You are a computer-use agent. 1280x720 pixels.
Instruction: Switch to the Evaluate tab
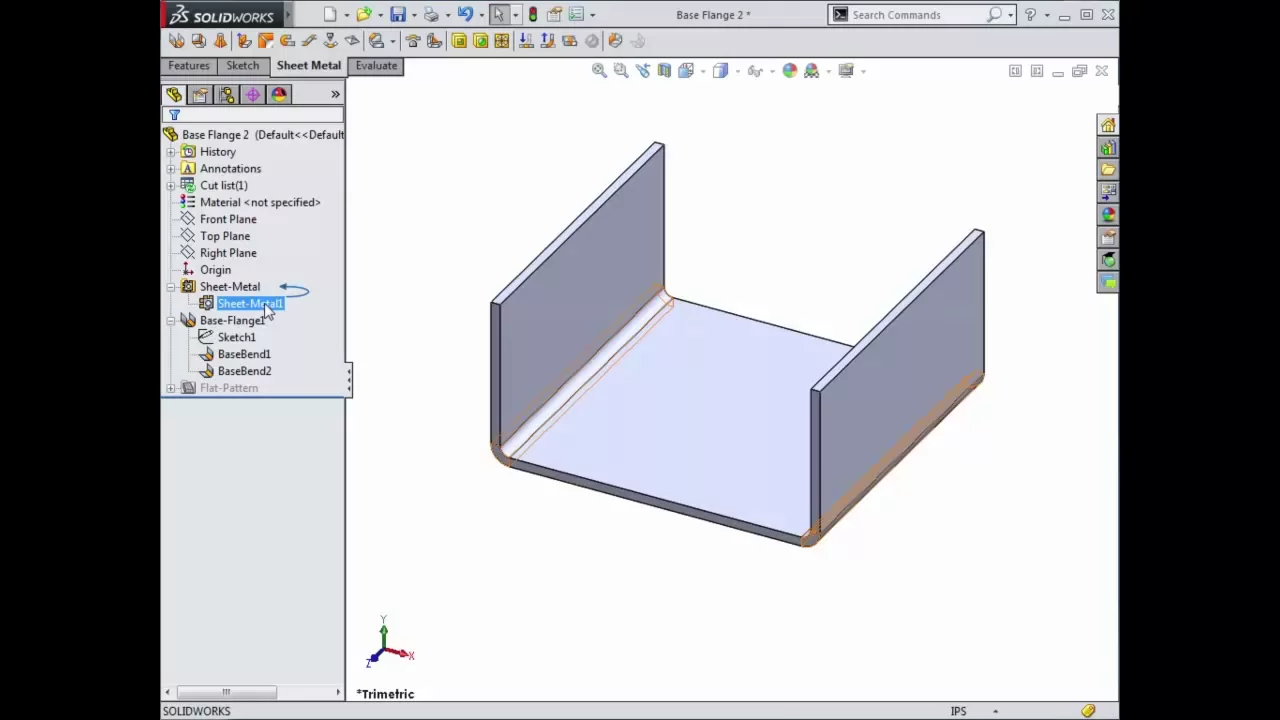coord(376,66)
